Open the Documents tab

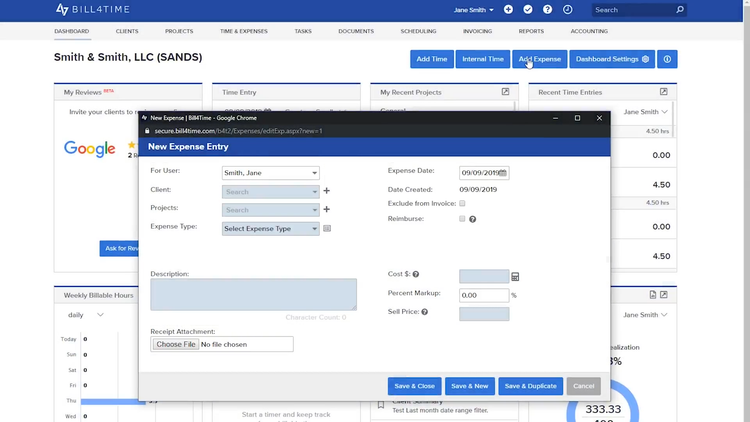(x=356, y=31)
